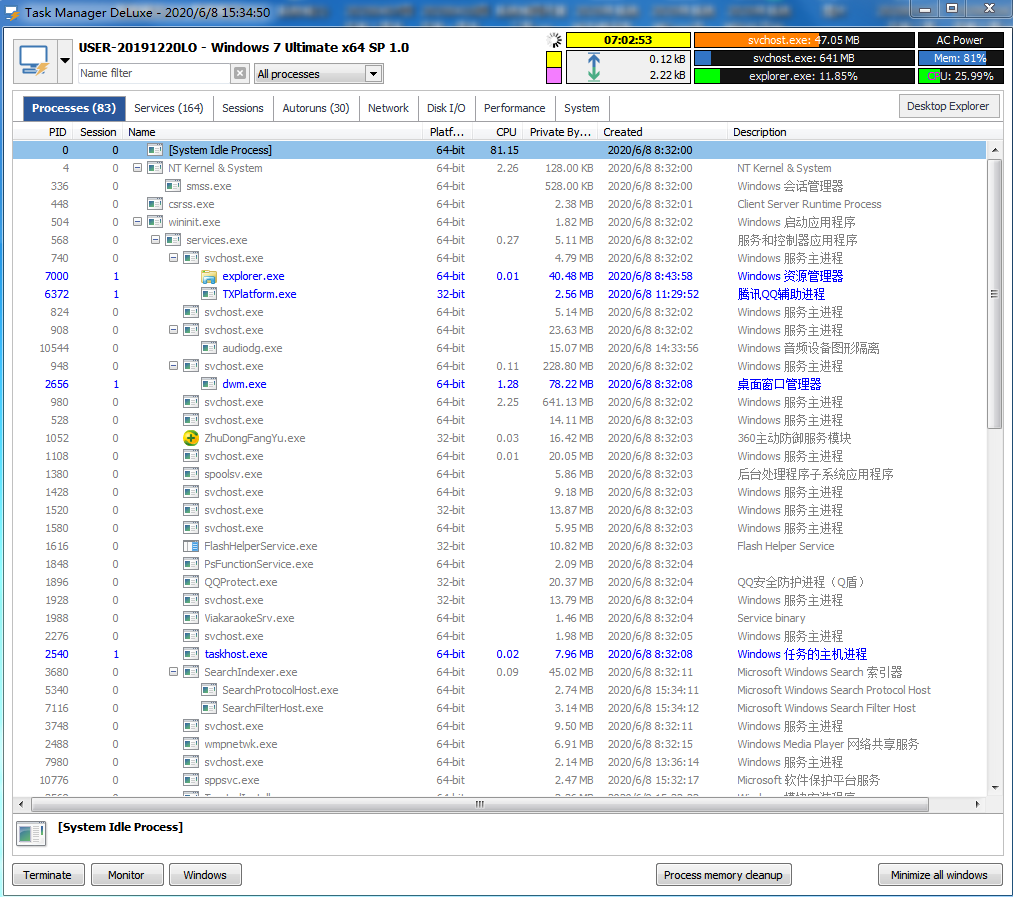Viewport: 1013px width, 897px height.
Task: Switch to the Performance tab
Action: tap(514, 108)
